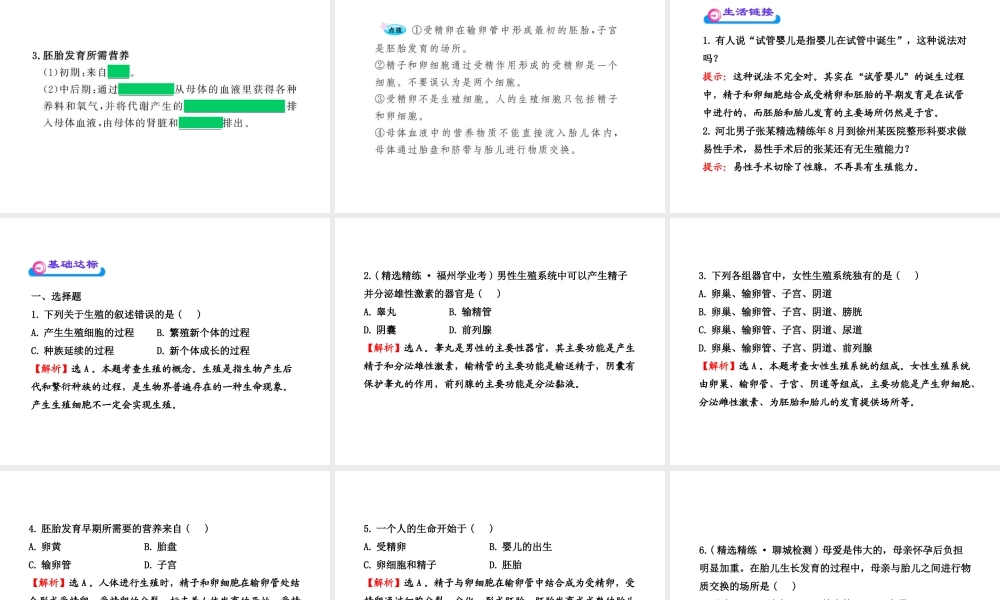Click green blank after 并将代谢产生的
Viewport: 1000px width, 600px height.
click(234, 106)
